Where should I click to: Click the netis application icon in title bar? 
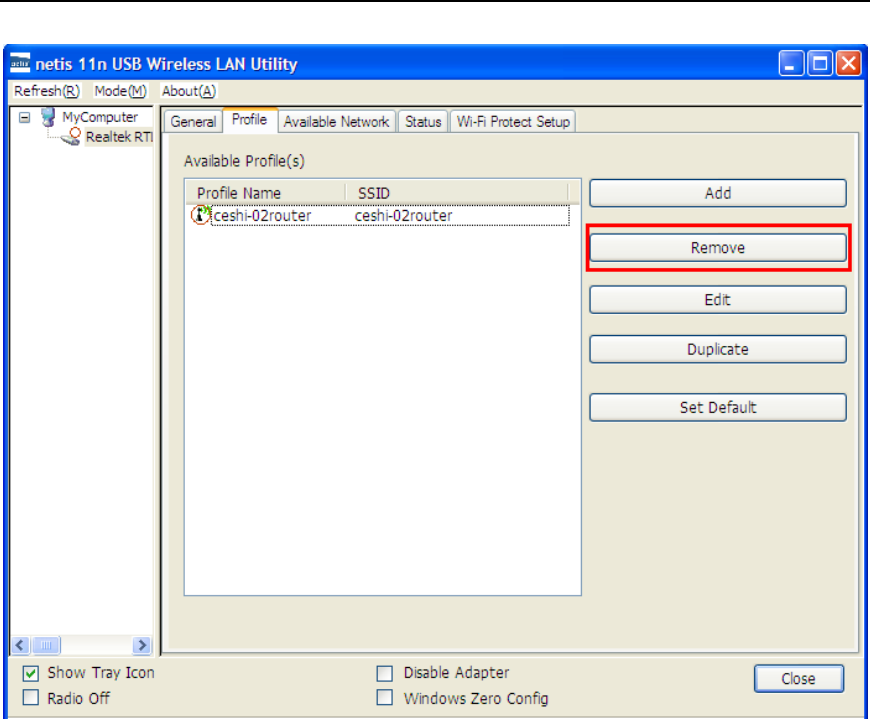pyautogui.click(x=20, y=63)
